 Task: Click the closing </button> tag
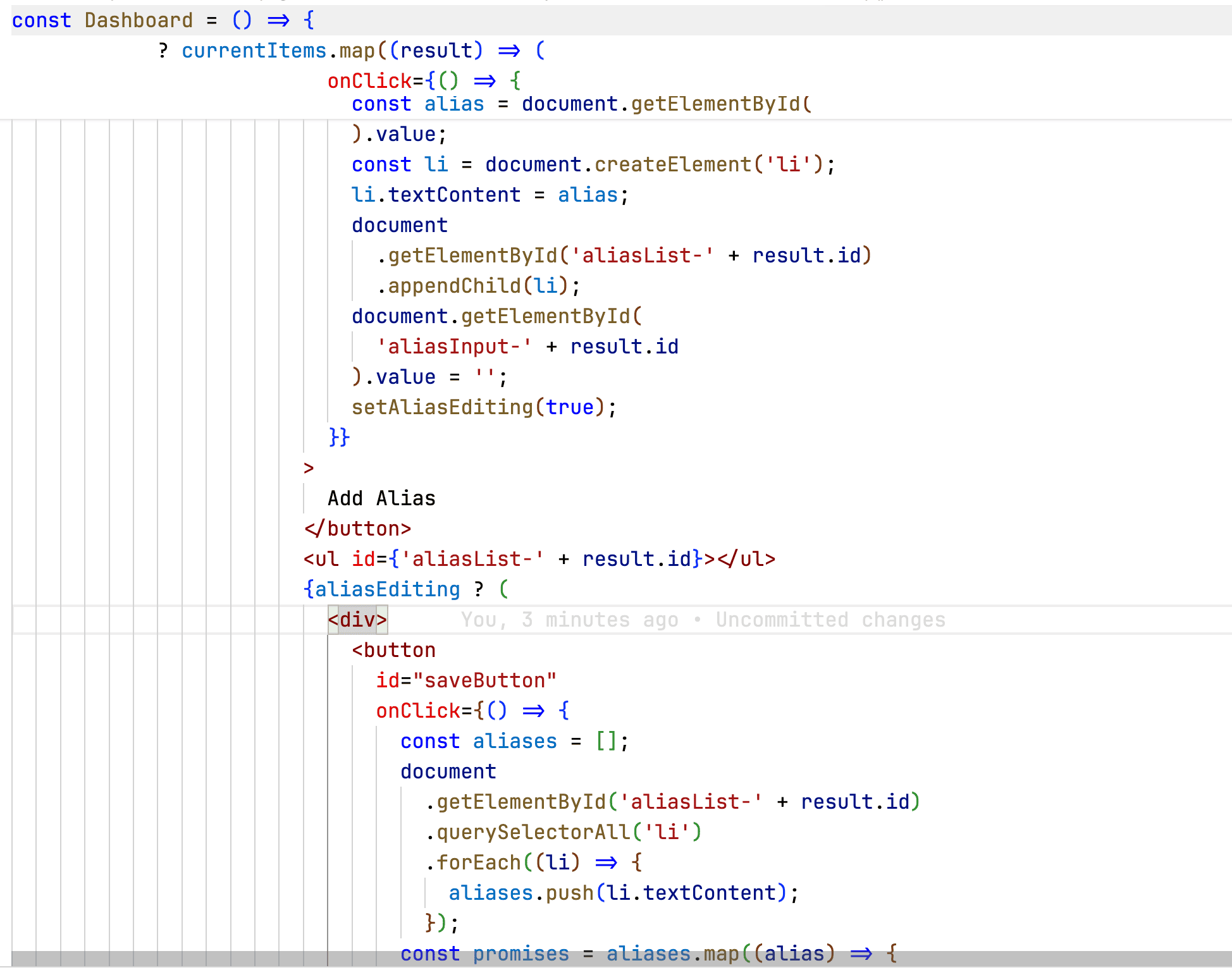click(357, 529)
